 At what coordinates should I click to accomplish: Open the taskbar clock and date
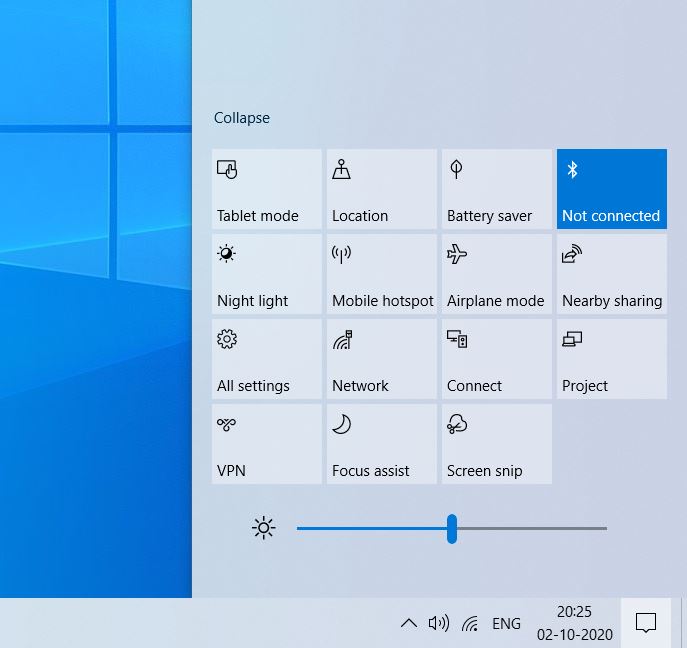(574, 623)
